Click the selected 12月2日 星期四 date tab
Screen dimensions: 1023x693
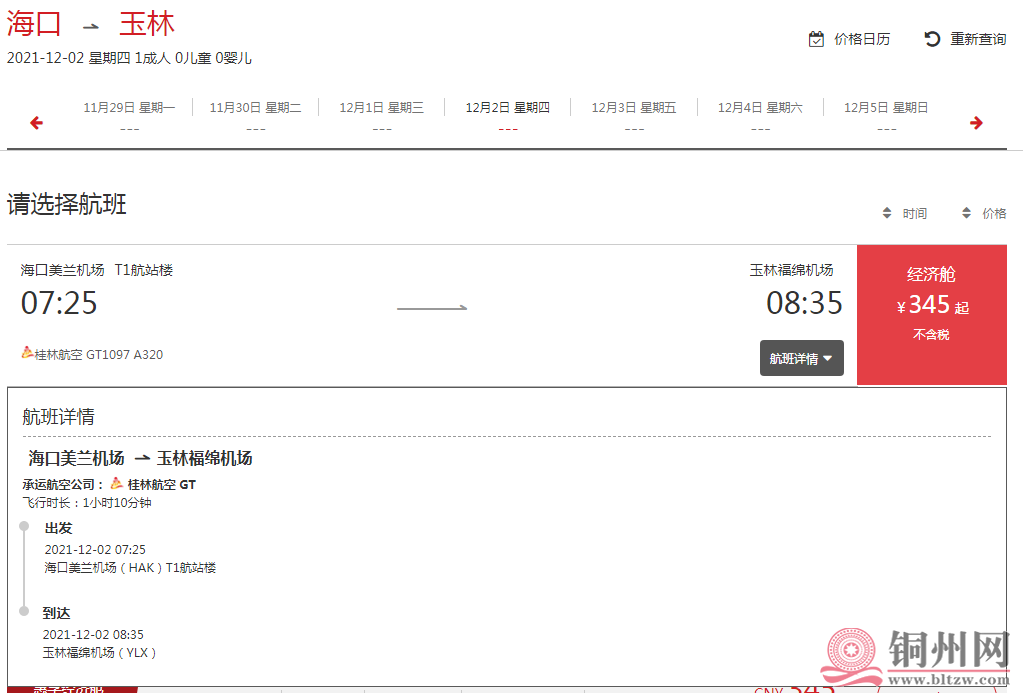tap(508, 116)
